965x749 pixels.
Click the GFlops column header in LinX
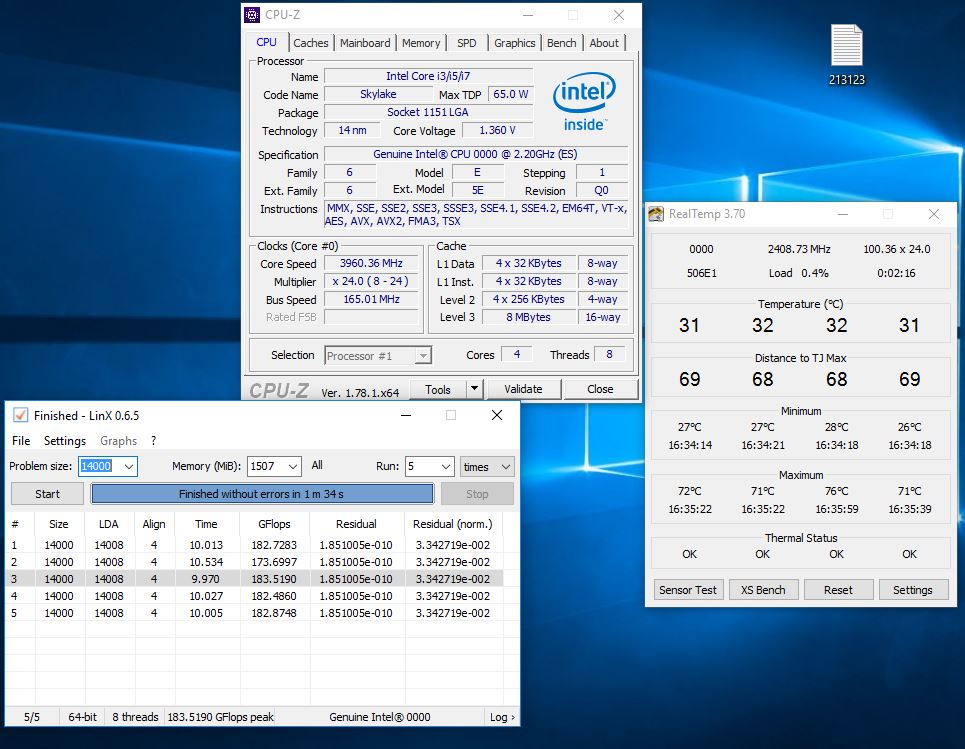pos(274,524)
